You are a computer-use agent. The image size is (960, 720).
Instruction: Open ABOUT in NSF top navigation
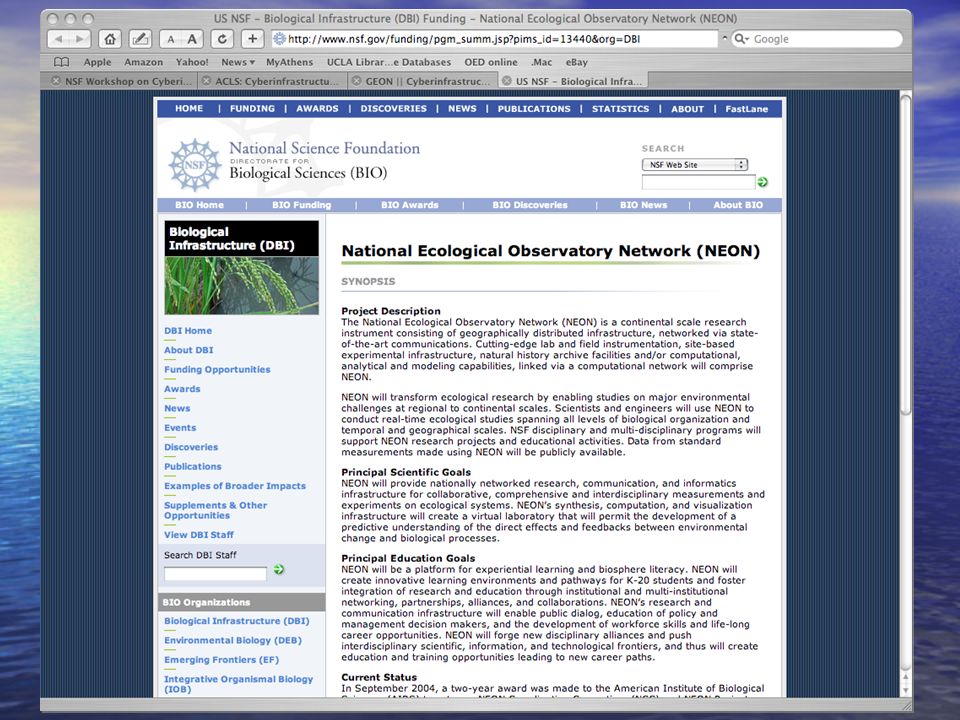click(688, 108)
